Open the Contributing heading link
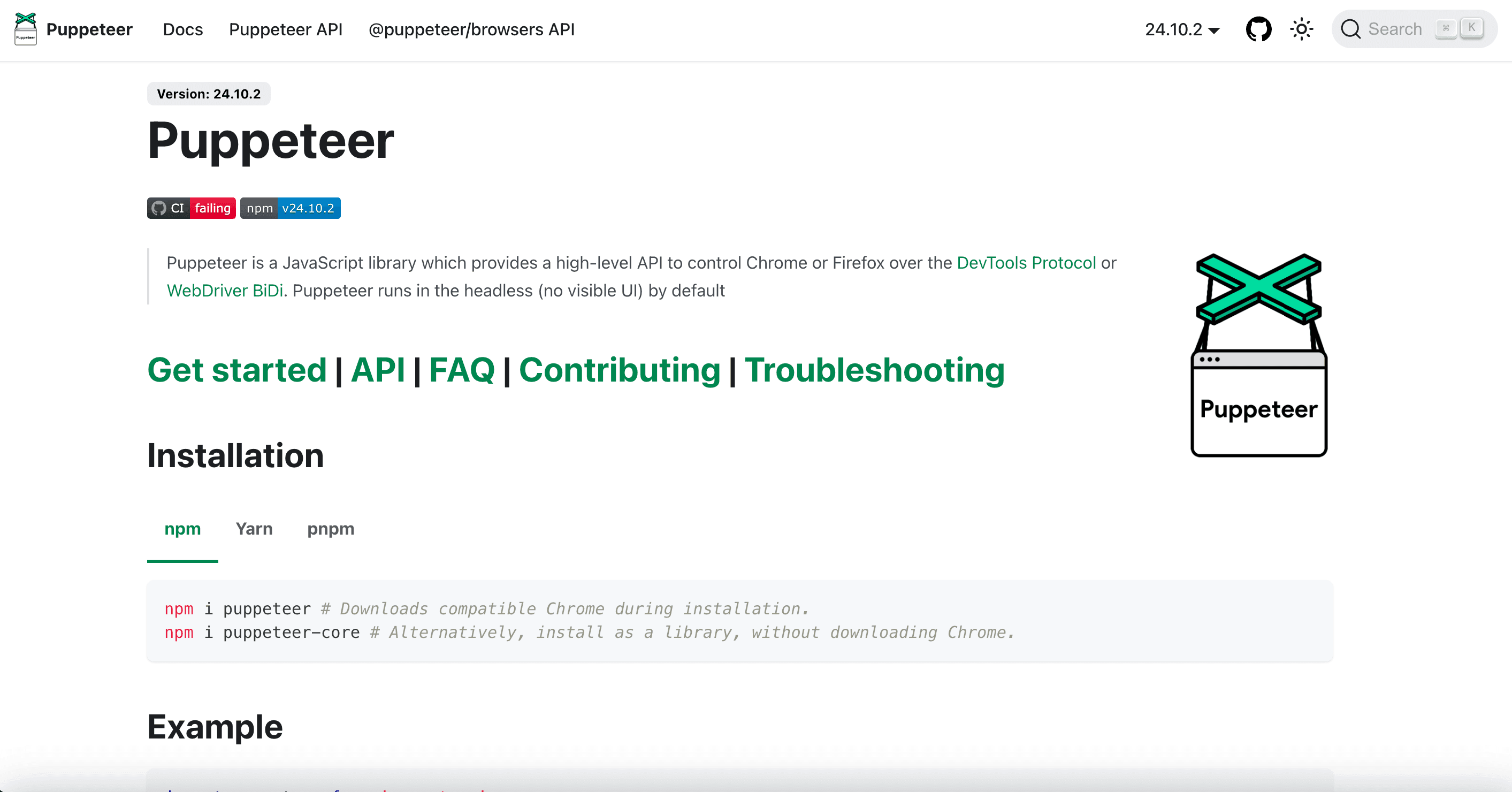The height and width of the screenshot is (792, 1512). tap(619, 370)
